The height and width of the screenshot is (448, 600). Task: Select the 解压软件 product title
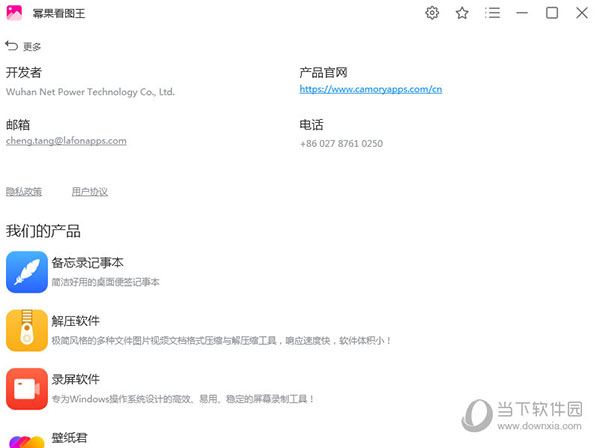coord(75,321)
